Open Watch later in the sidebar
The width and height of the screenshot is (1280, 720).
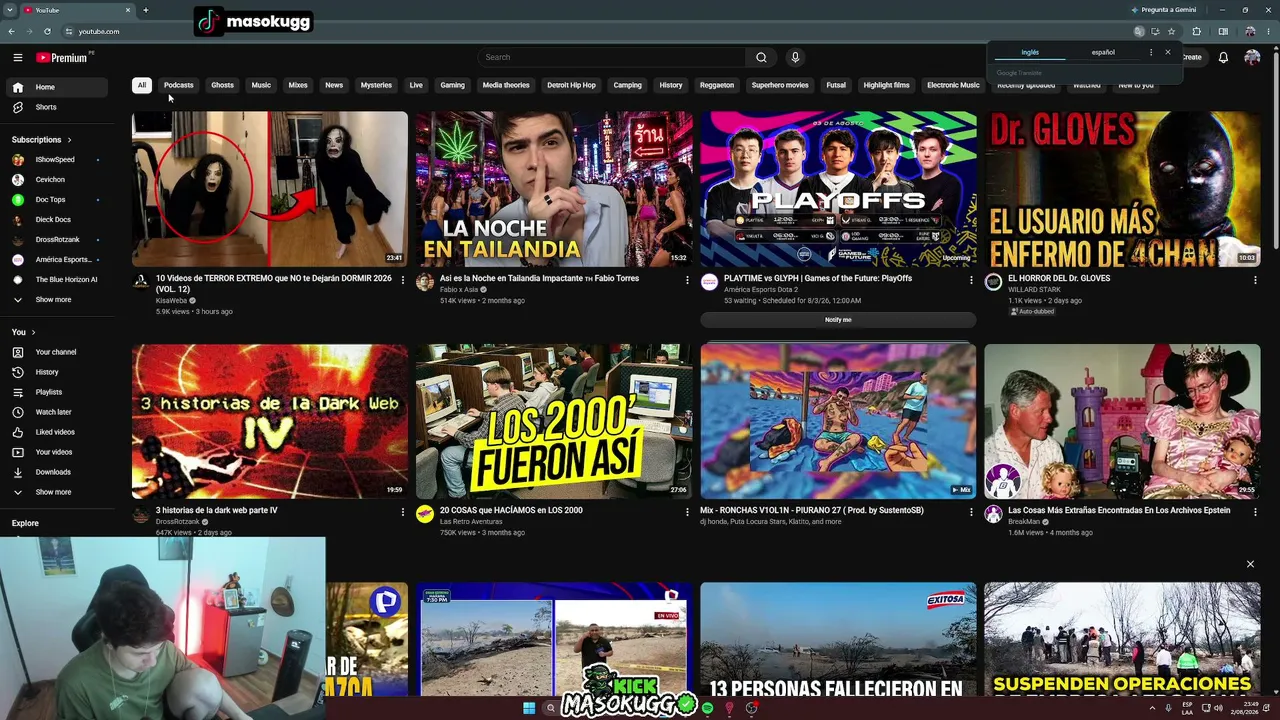[x=58, y=412]
